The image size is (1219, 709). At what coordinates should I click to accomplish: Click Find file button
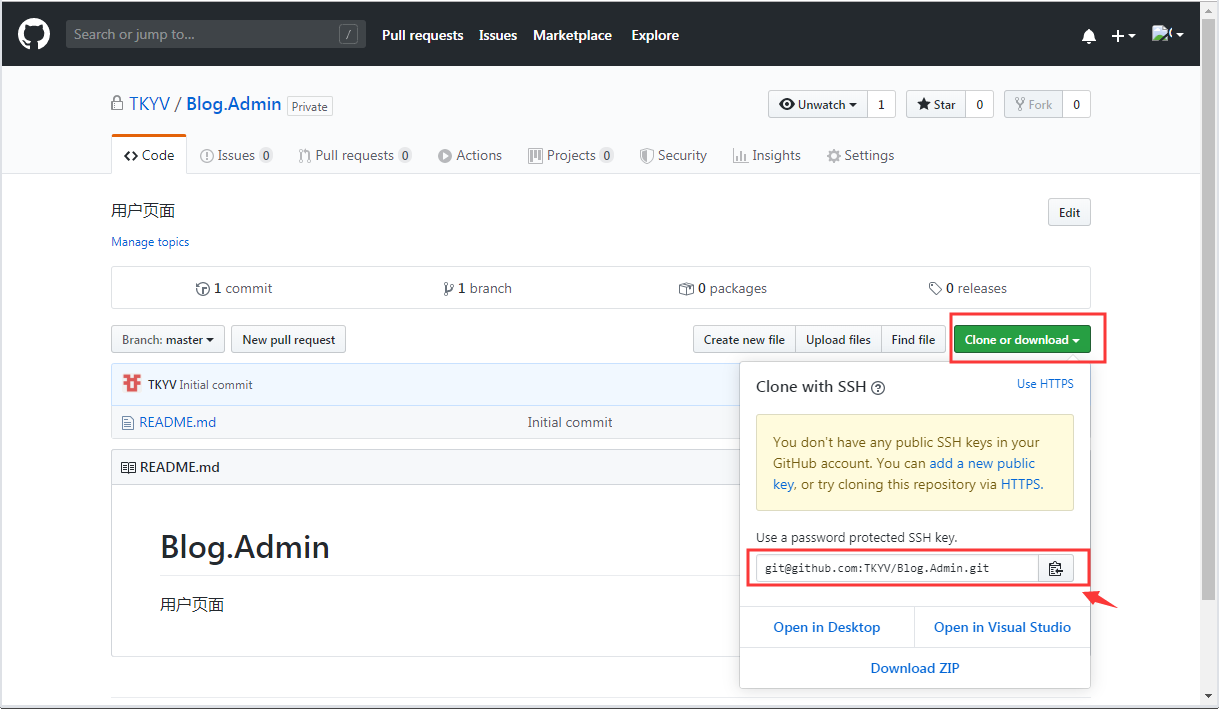point(913,339)
